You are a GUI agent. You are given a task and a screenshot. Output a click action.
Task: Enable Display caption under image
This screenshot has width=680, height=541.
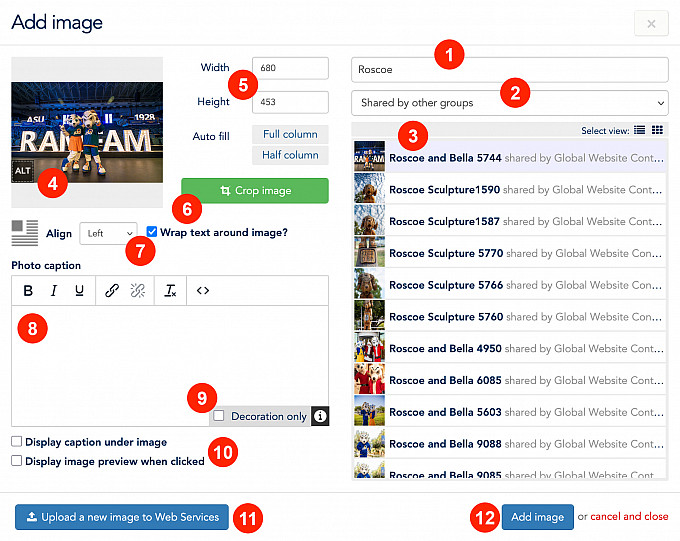point(16,442)
